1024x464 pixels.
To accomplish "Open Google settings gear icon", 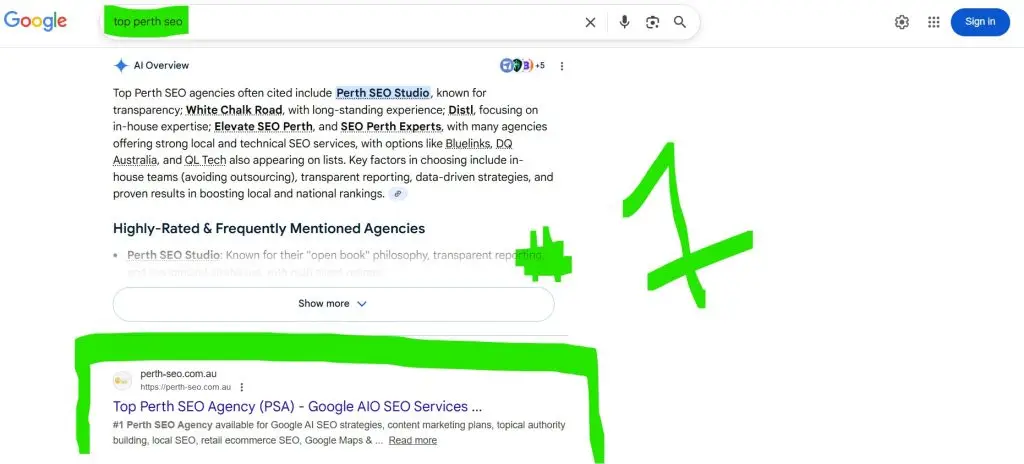I will point(902,22).
